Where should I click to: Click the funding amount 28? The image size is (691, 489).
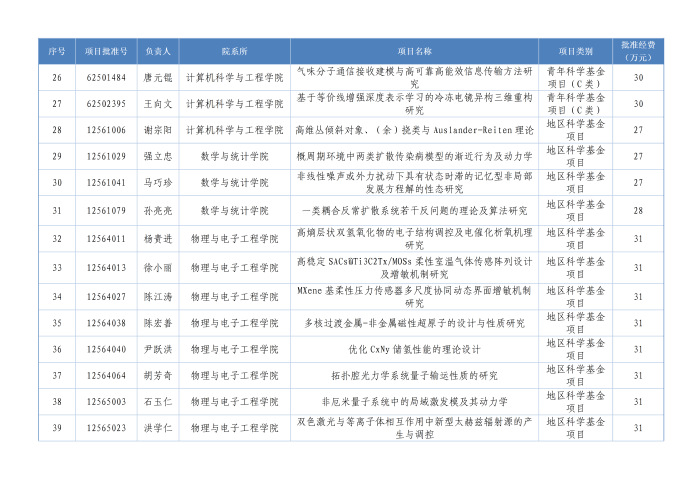[x=638, y=211]
